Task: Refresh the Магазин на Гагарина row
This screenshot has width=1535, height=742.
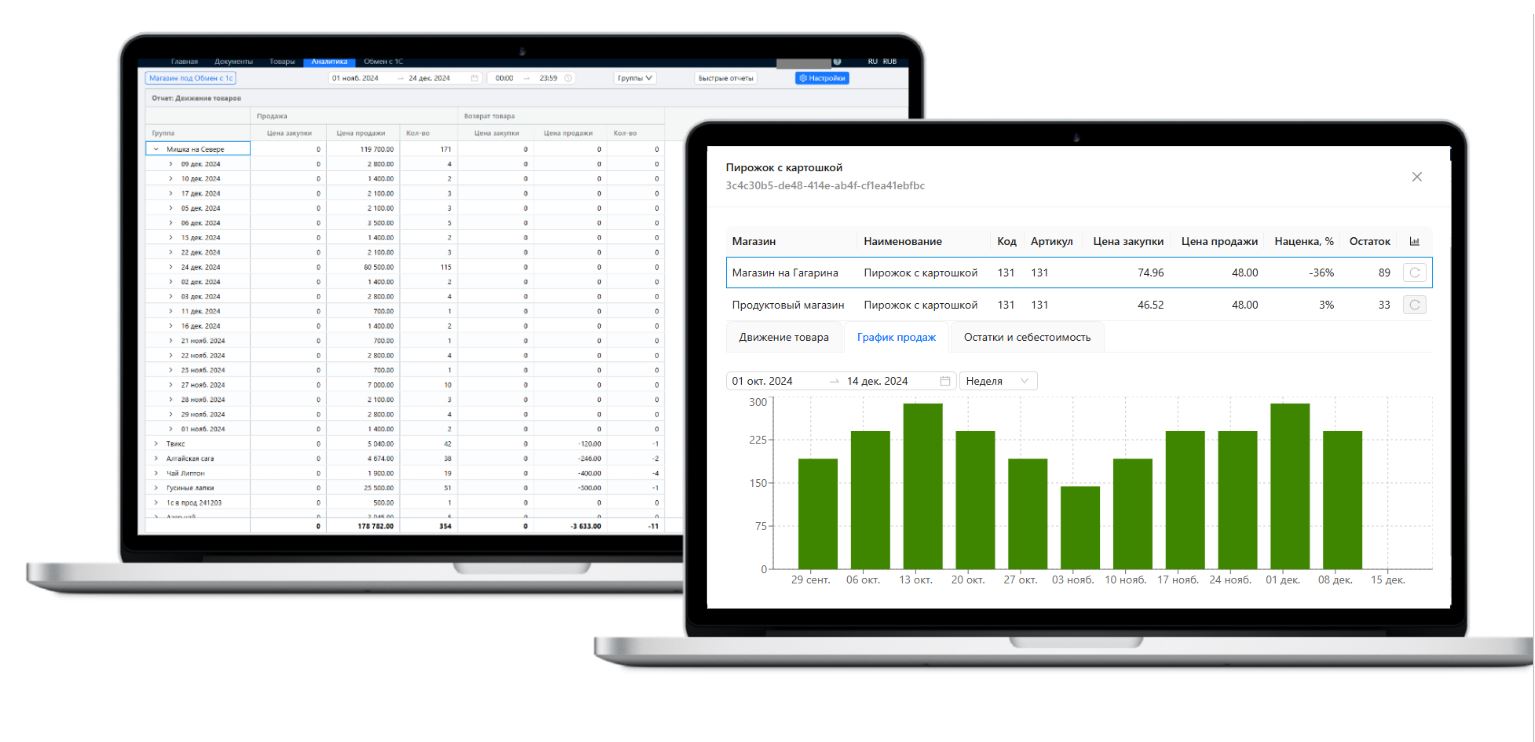Action: [1414, 272]
